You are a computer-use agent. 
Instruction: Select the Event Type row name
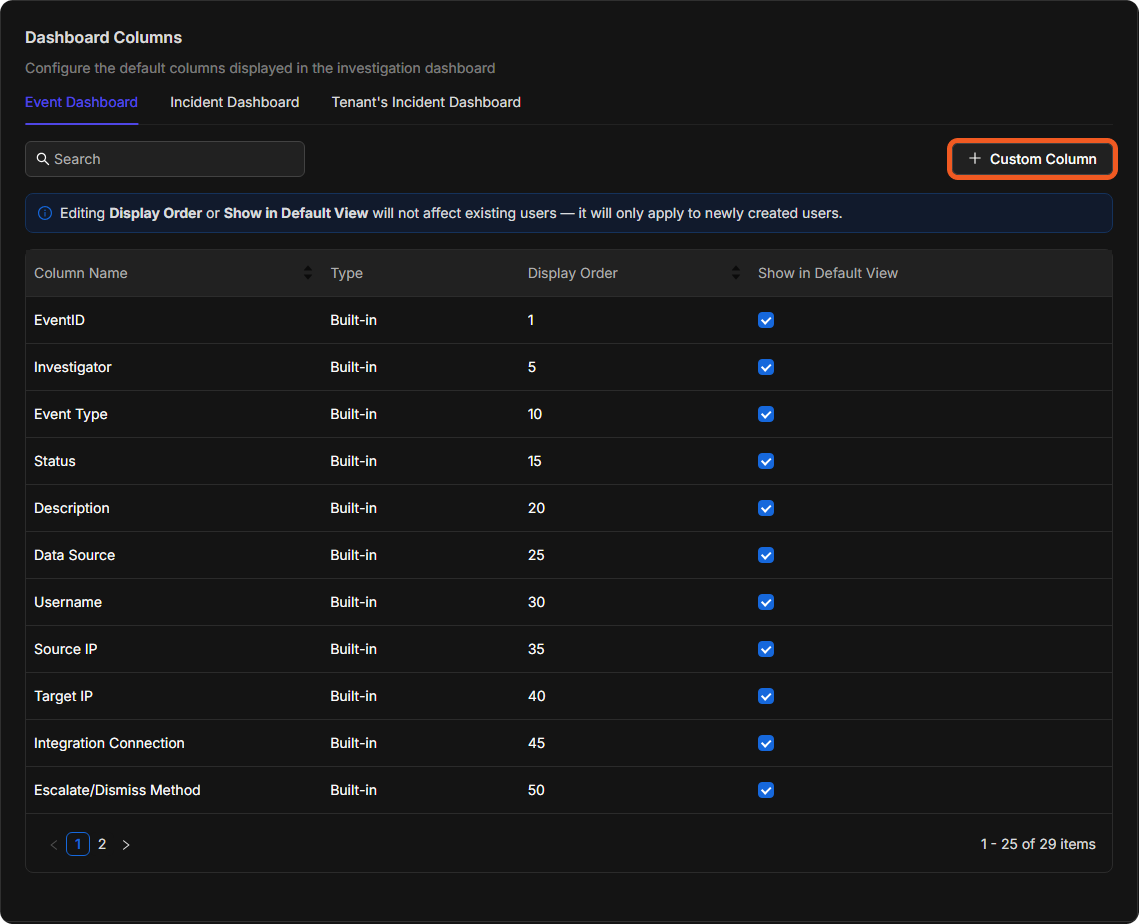tap(70, 414)
